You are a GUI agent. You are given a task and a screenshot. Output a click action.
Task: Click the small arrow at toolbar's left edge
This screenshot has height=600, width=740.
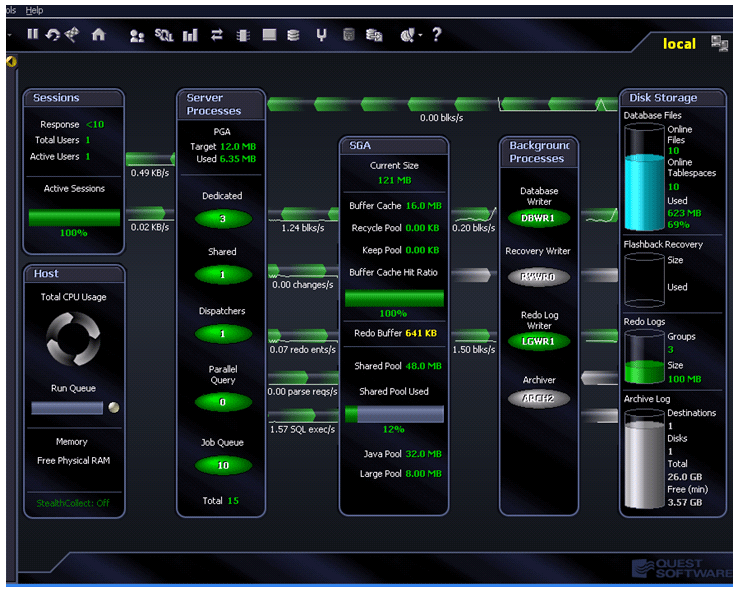[9, 35]
